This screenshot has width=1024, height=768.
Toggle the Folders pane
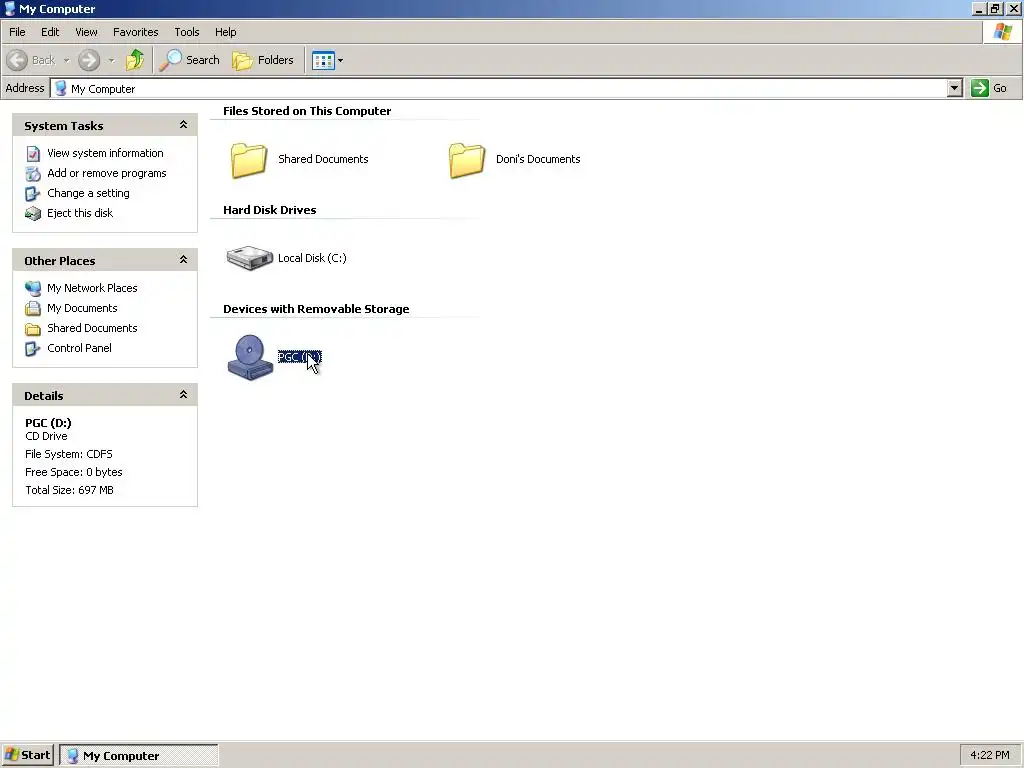coord(263,60)
